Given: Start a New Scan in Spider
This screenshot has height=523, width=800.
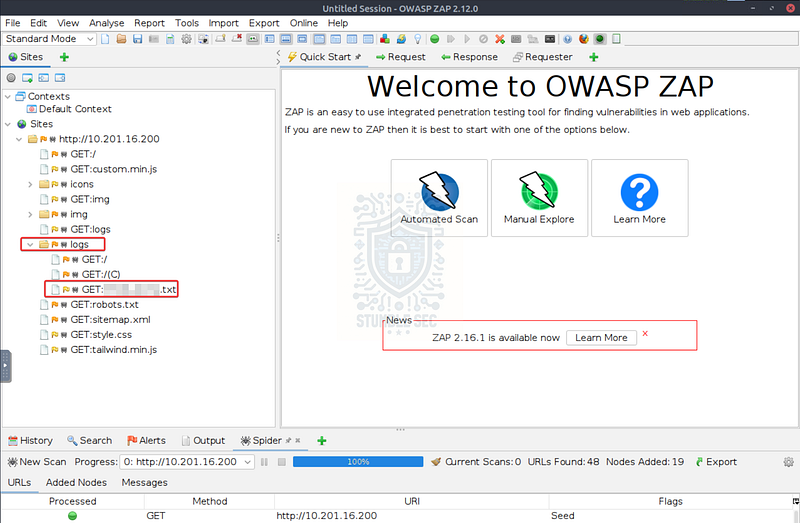Looking at the screenshot, I should point(37,462).
